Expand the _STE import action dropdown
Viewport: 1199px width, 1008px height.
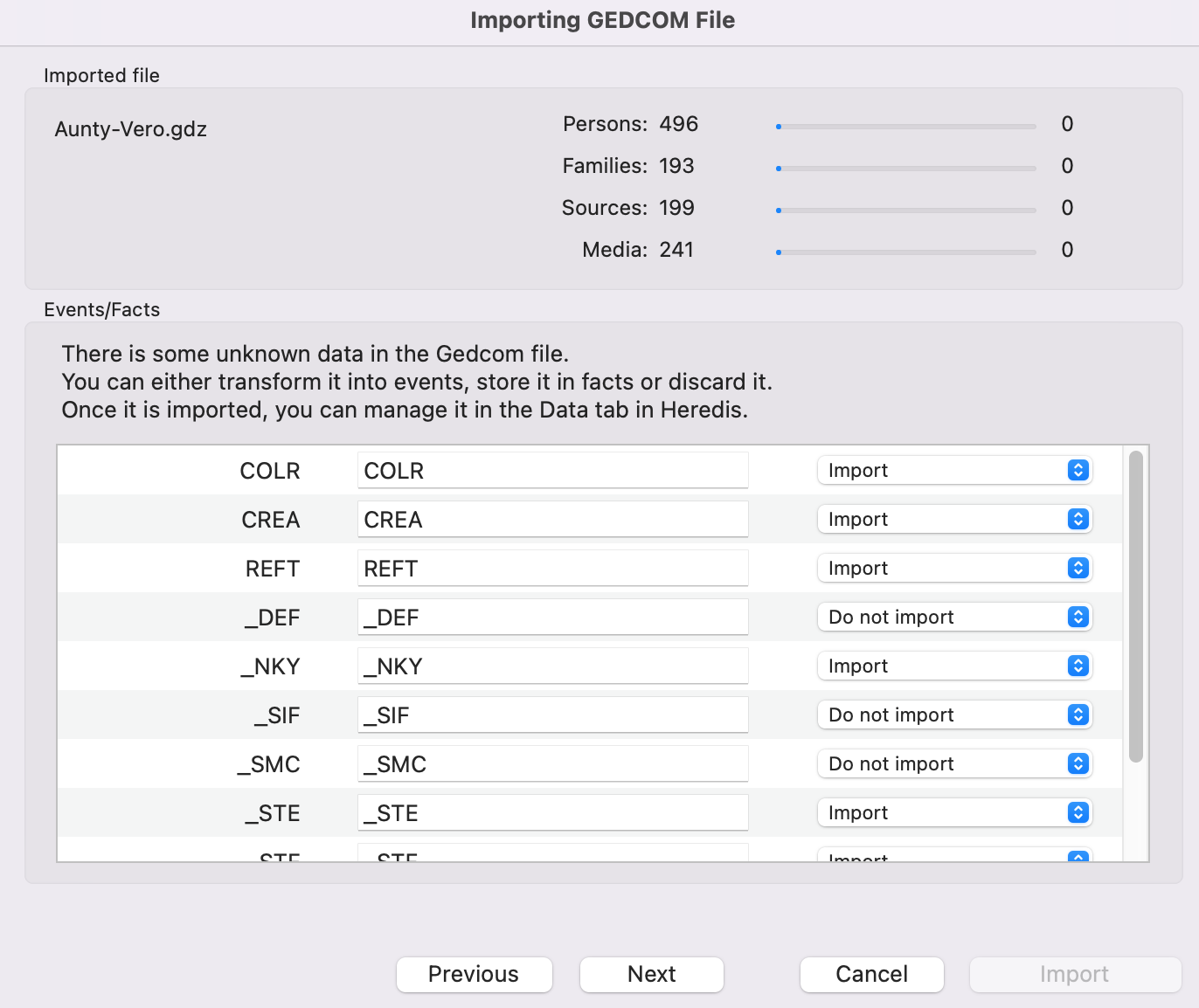click(954, 813)
